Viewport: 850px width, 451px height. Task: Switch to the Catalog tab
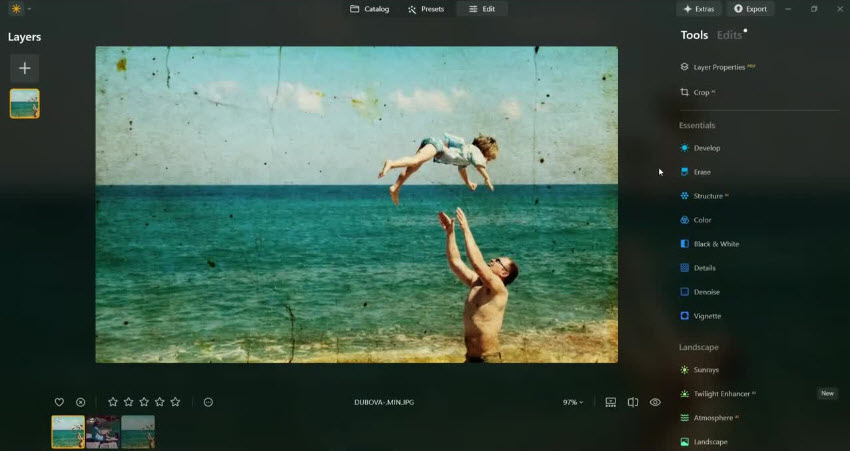[369, 9]
